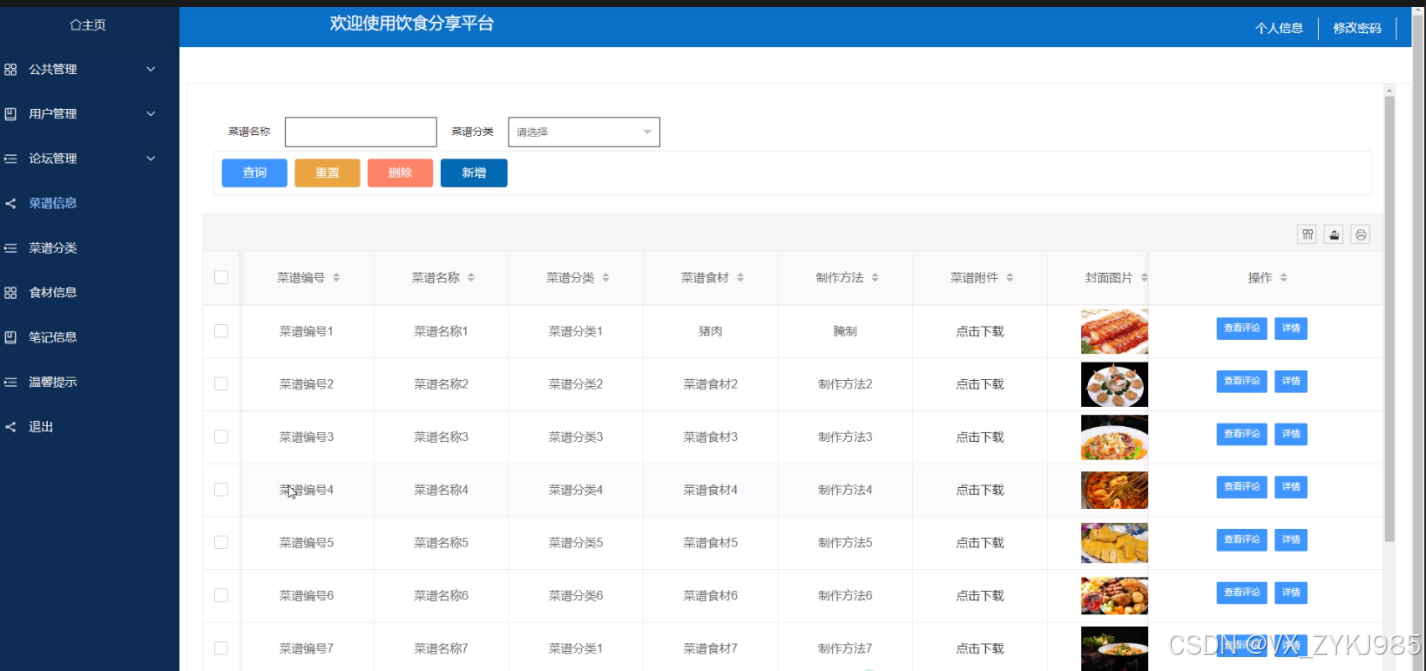Sort by the 菜谱名称 column arrows
This screenshot has width=1426, height=671.
471,278
